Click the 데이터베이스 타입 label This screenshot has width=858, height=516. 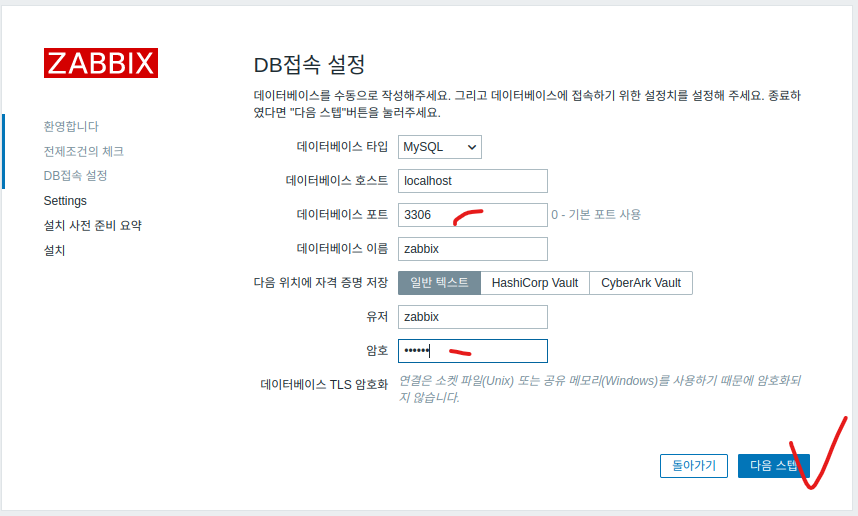coord(342,147)
